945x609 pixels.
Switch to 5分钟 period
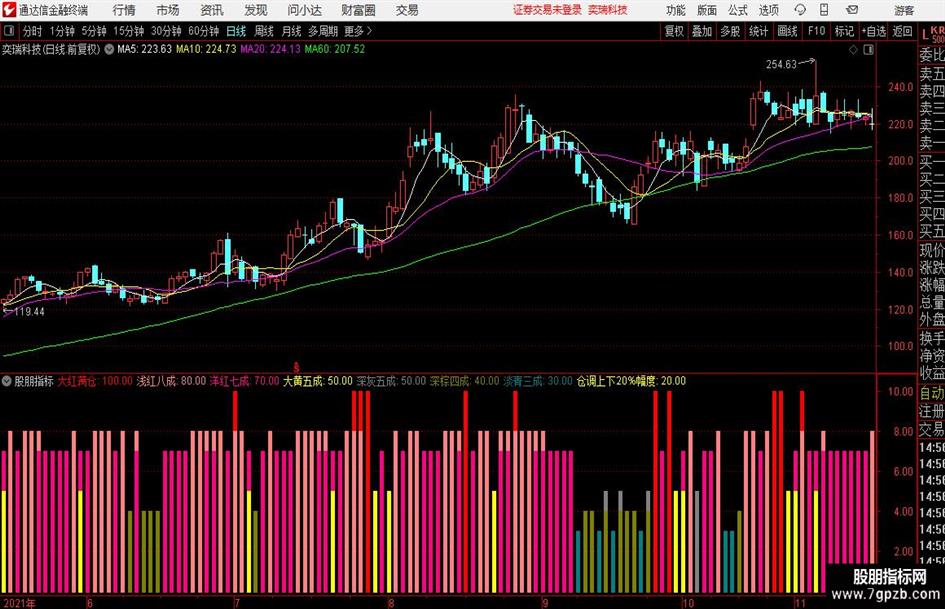tap(93, 31)
